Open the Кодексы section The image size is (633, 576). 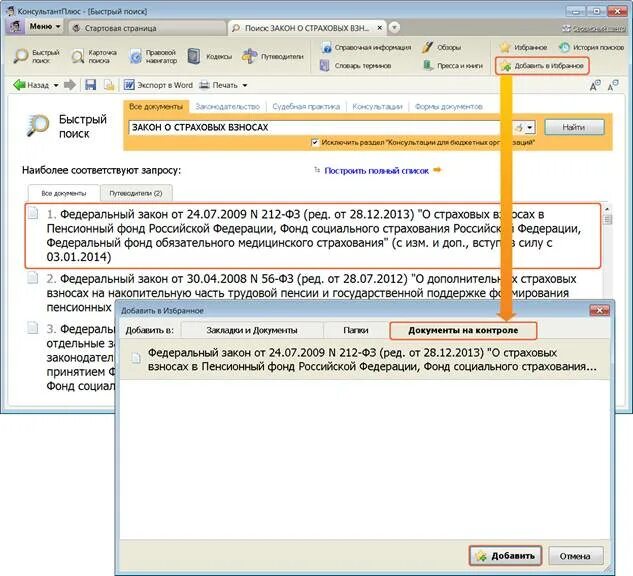coord(210,57)
